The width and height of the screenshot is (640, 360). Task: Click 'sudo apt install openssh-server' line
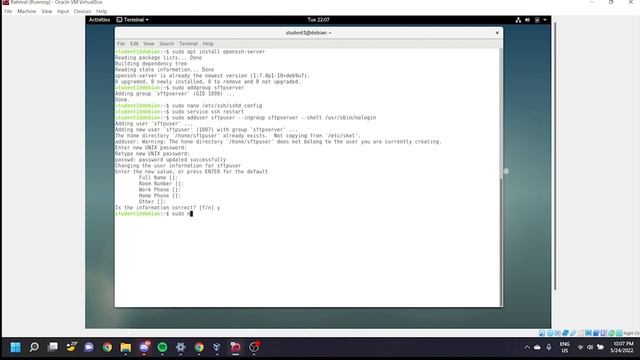click(x=190, y=52)
